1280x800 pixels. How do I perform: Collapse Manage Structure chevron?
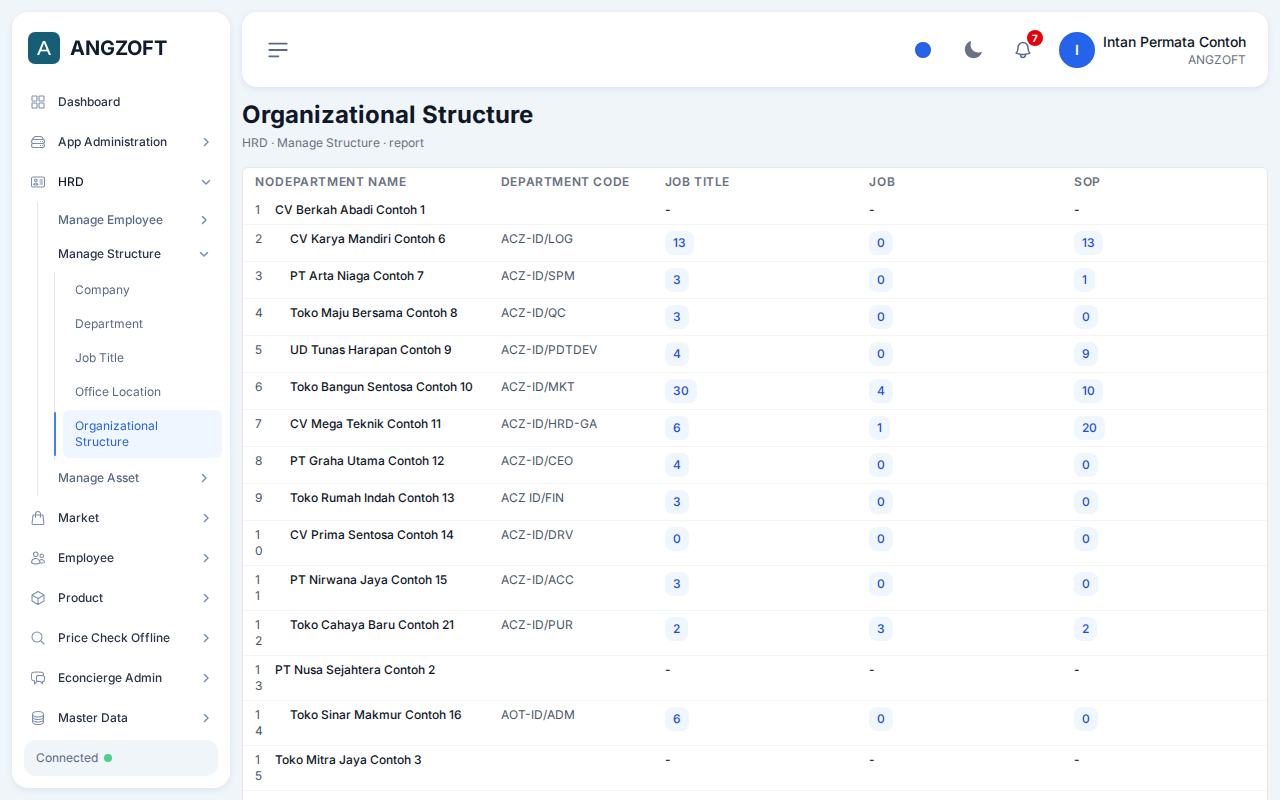(x=204, y=254)
